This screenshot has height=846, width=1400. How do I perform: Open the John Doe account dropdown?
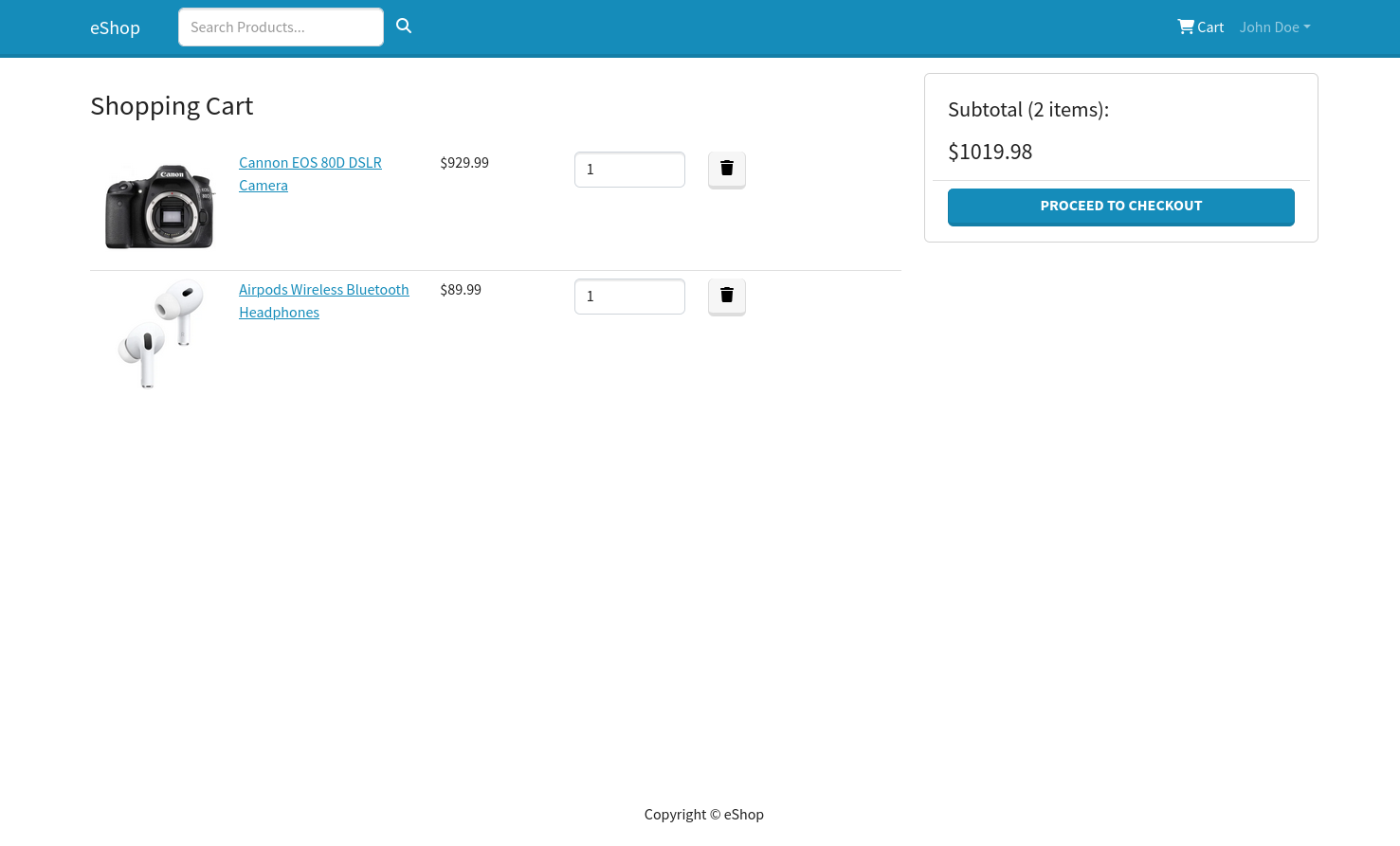coord(1274,27)
